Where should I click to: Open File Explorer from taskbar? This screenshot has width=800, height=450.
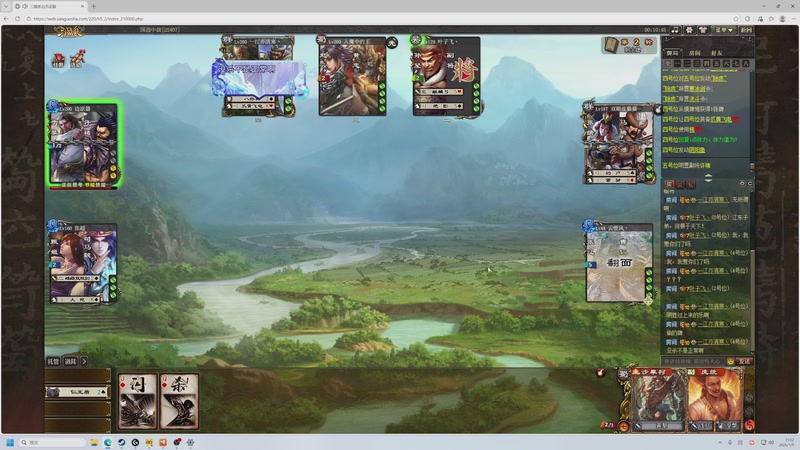94,442
